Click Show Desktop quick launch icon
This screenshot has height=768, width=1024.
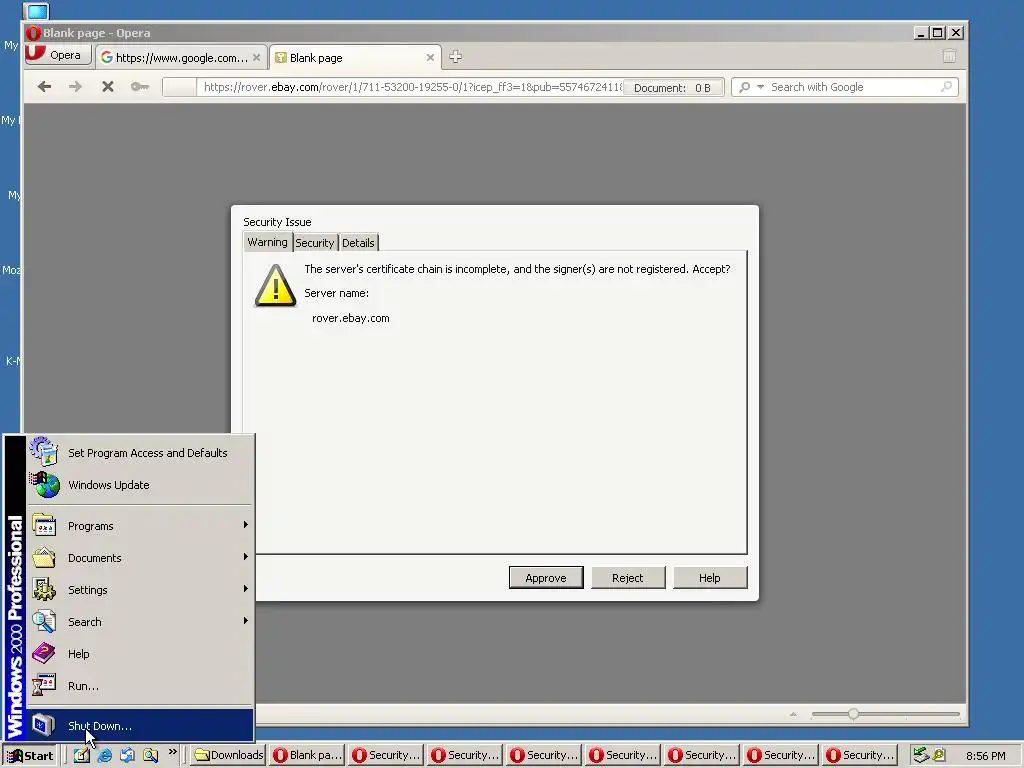(81, 756)
